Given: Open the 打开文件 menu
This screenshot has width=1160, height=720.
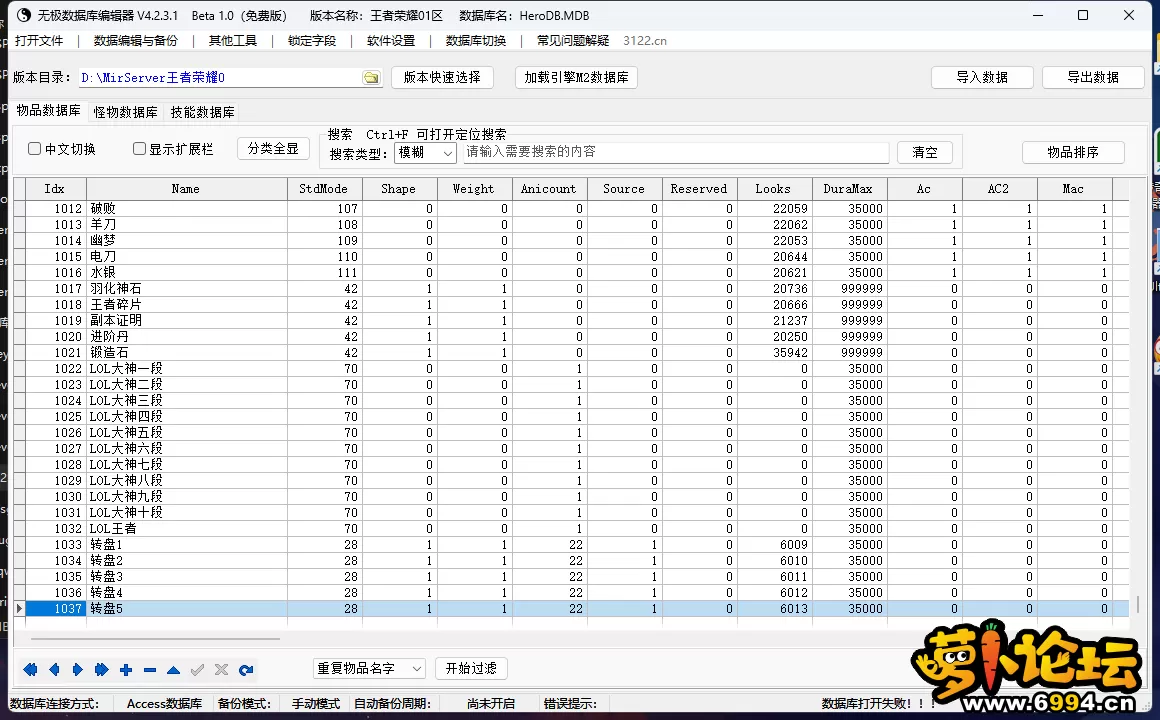Looking at the screenshot, I should pyautogui.click(x=39, y=41).
